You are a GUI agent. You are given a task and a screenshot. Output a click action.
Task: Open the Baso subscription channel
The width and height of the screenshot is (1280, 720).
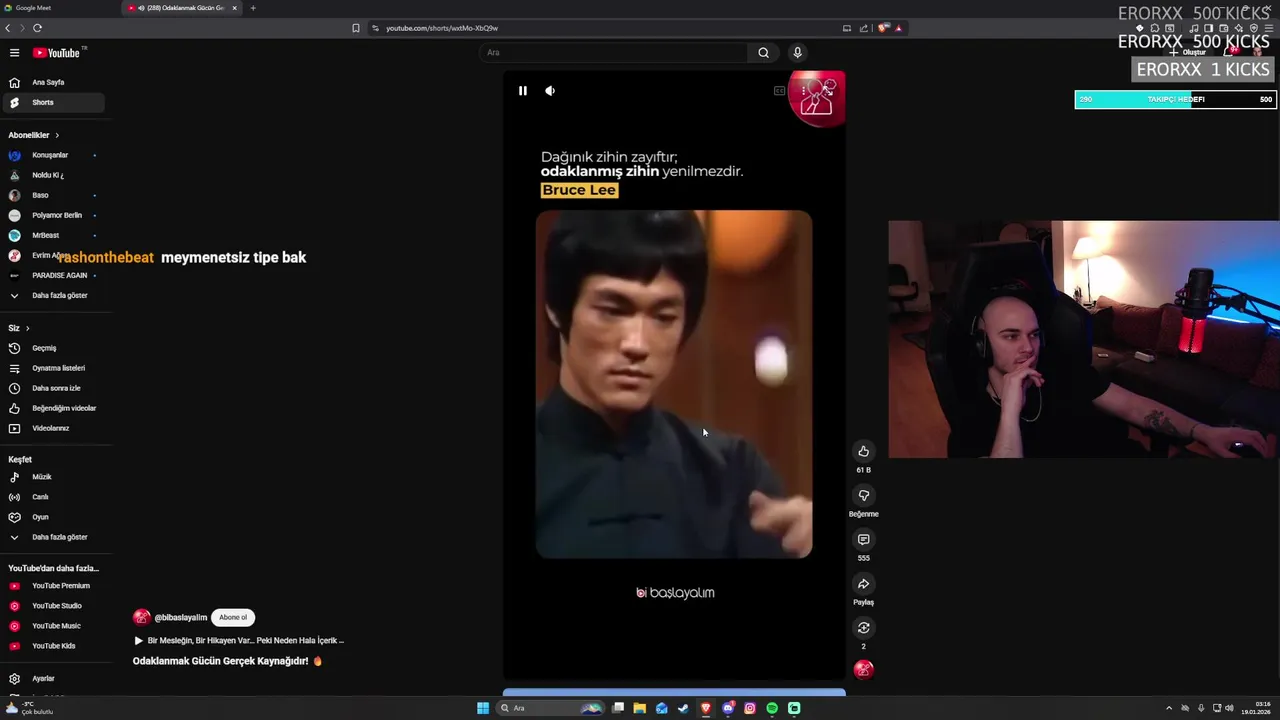coord(52,195)
